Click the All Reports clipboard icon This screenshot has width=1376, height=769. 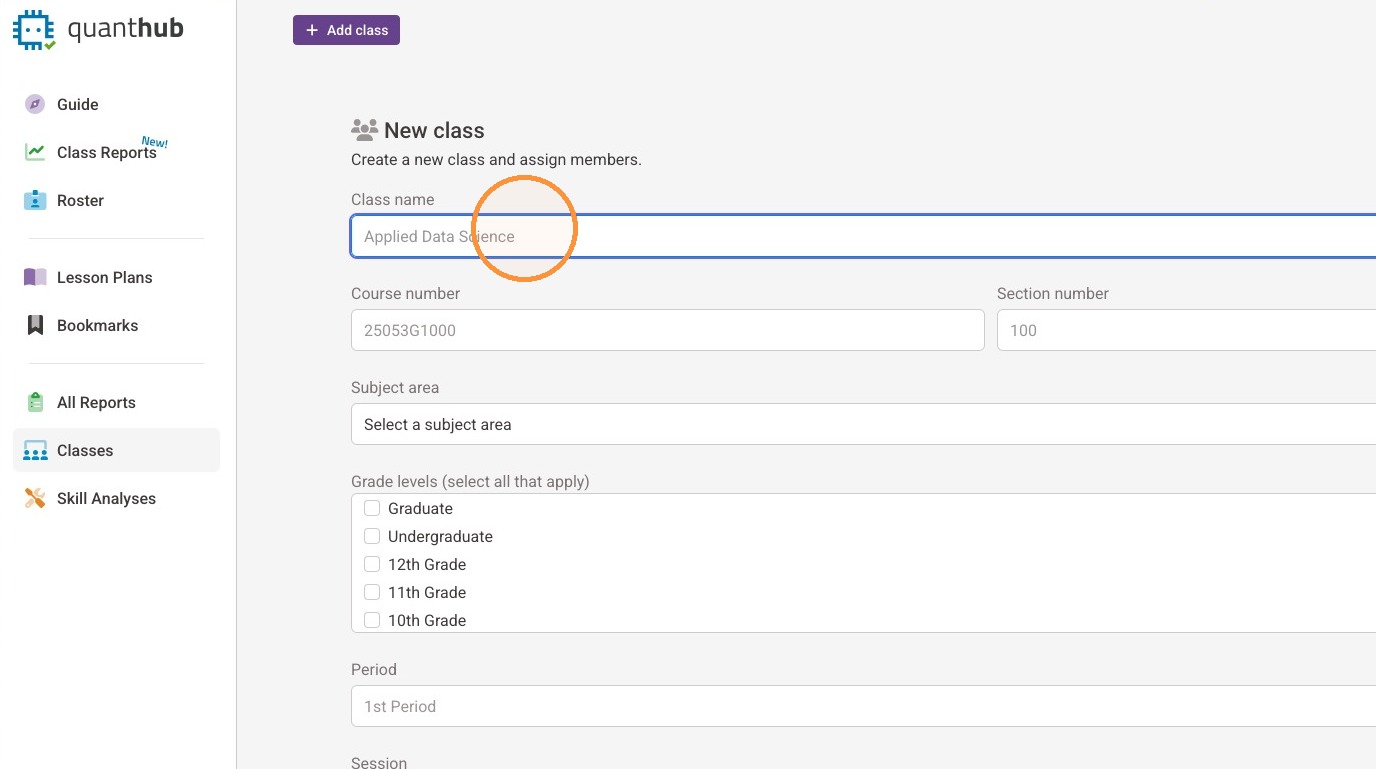[35, 402]
